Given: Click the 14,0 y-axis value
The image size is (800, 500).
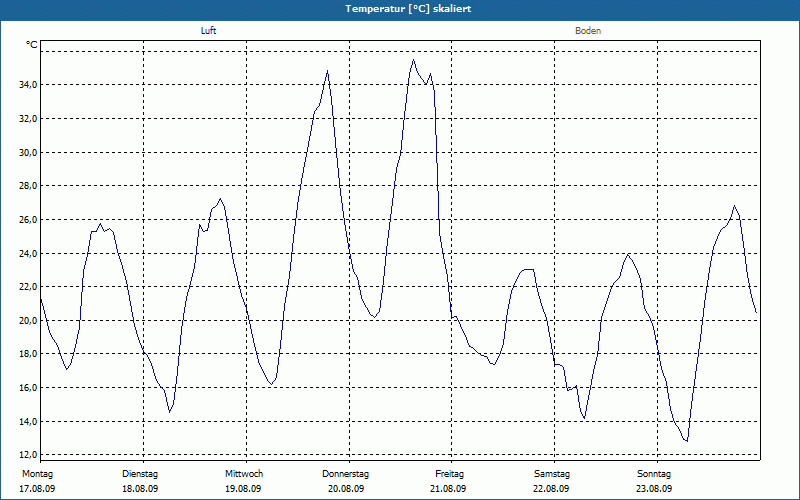Looking at the screenshot, I should (28, 421).
